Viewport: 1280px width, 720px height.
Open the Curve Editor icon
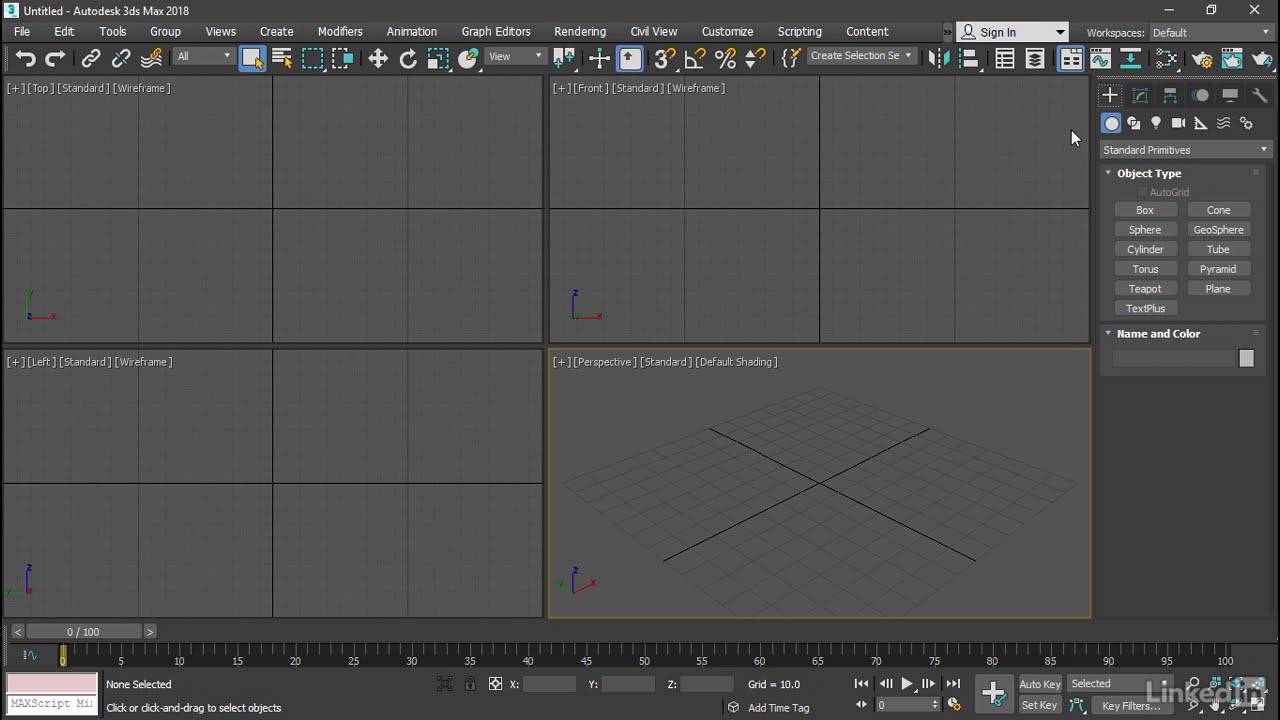click(x=1100, y=59)
